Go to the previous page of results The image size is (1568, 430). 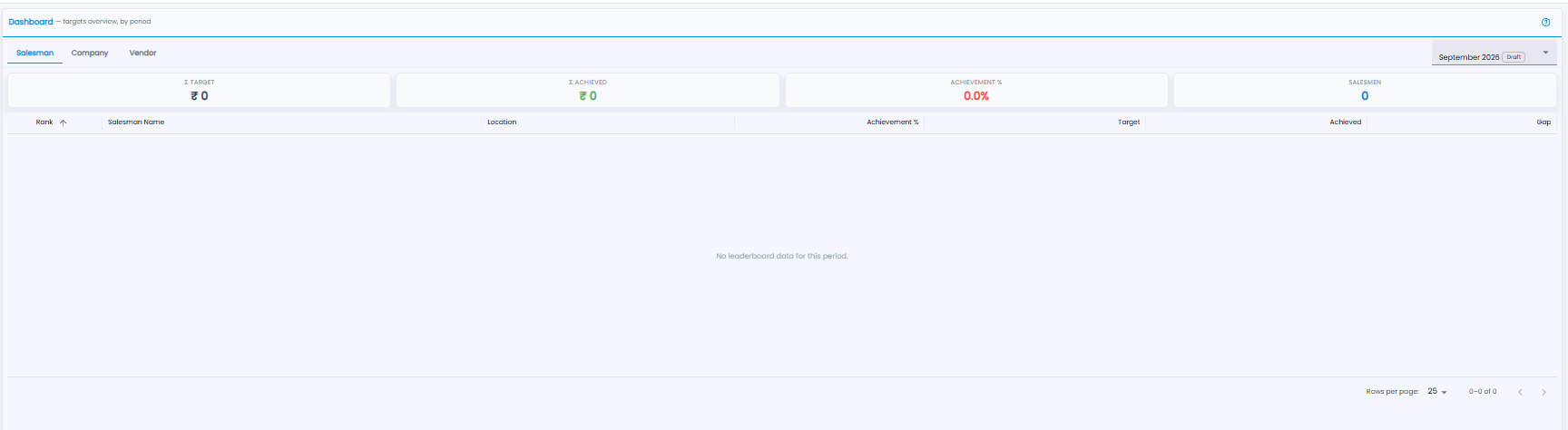coord(1520,392)
